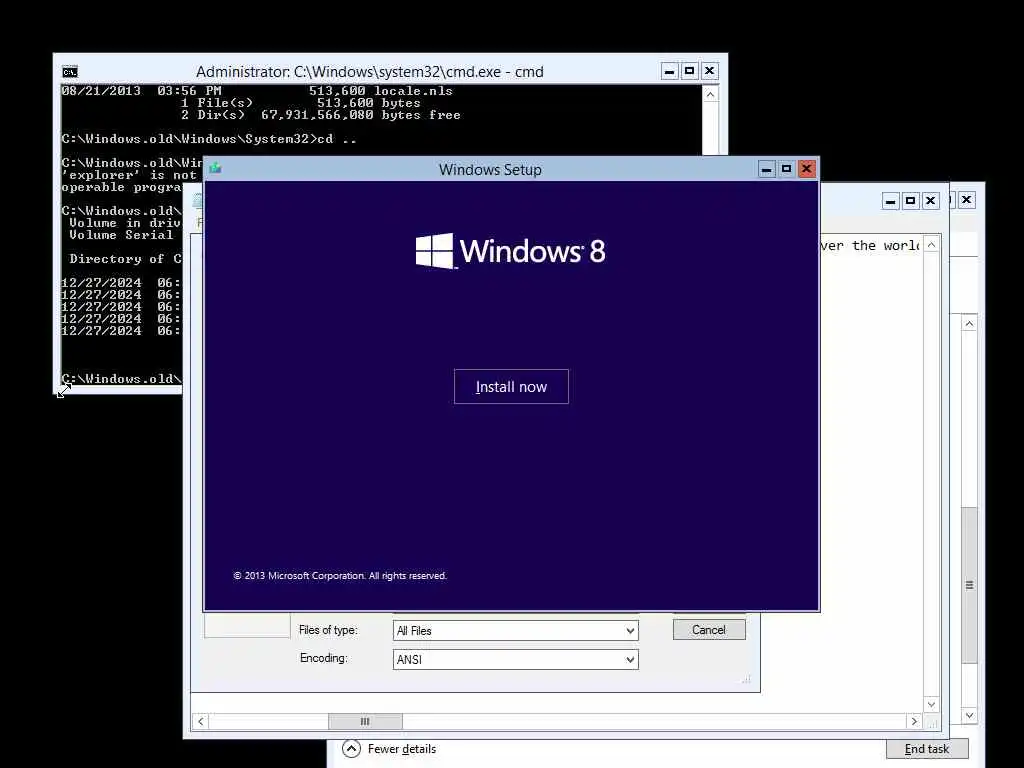Click the cmd.exe window title text
Screen dimensions: 1024x768
(370, 72)
